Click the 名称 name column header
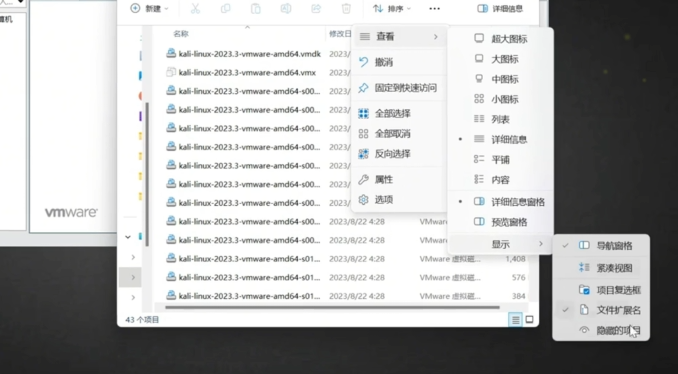The height and width of the screenshot is (374, 678). (x=181, y=34)
